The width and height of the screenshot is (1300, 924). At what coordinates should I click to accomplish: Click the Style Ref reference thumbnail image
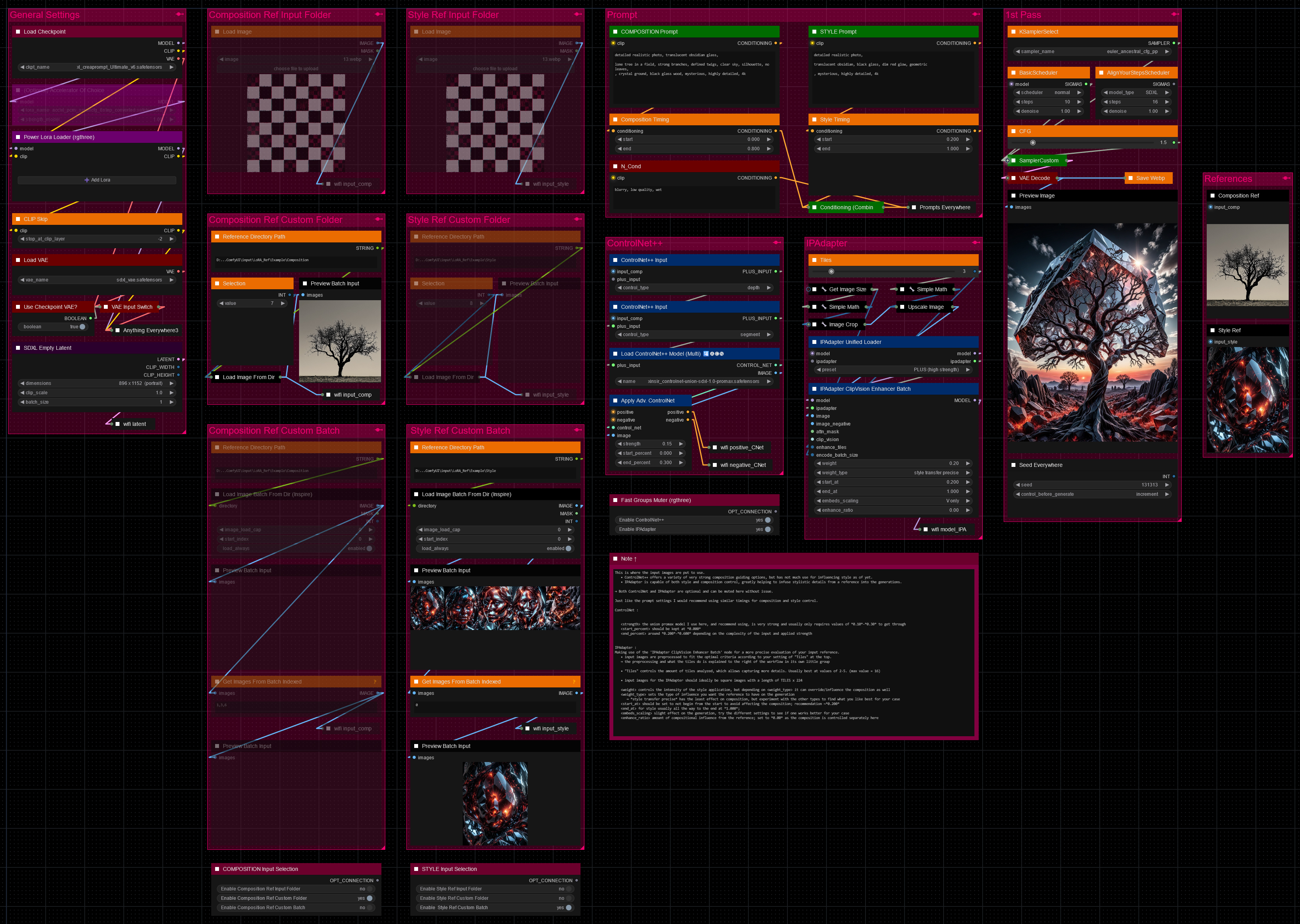[x=1247, y=399]
